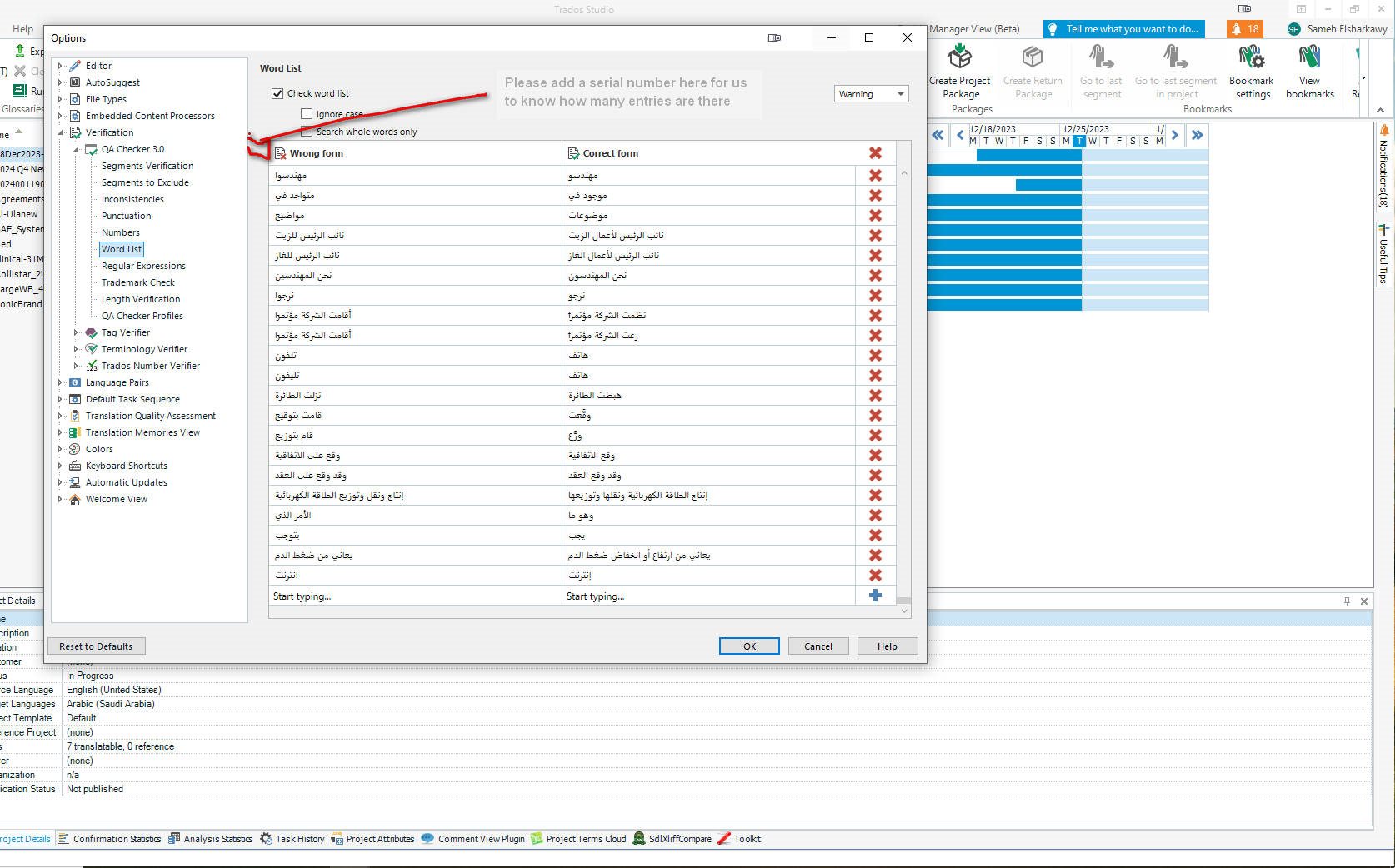
Task: Click Cancel button
Action: click(818, 646)
